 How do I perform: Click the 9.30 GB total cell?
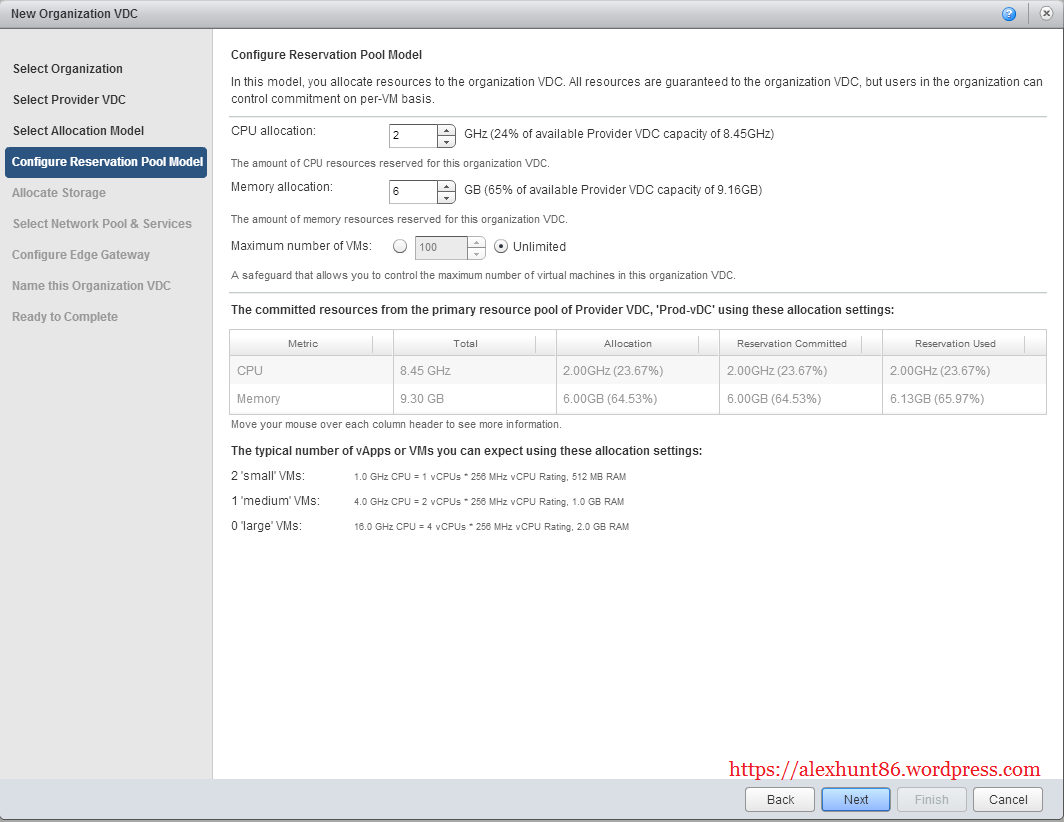coord(474,398)
